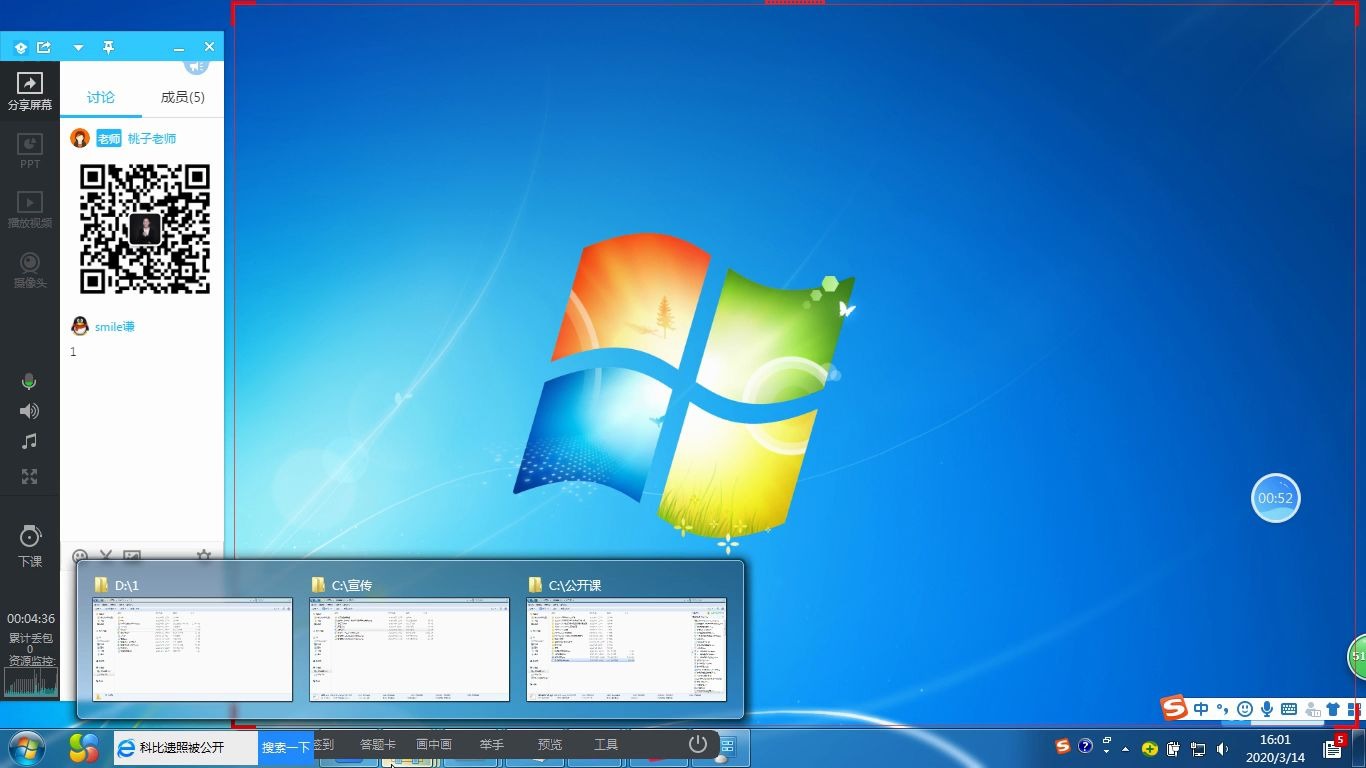
Task: Click the 搜索一下 search button
Action: [286, 747]
